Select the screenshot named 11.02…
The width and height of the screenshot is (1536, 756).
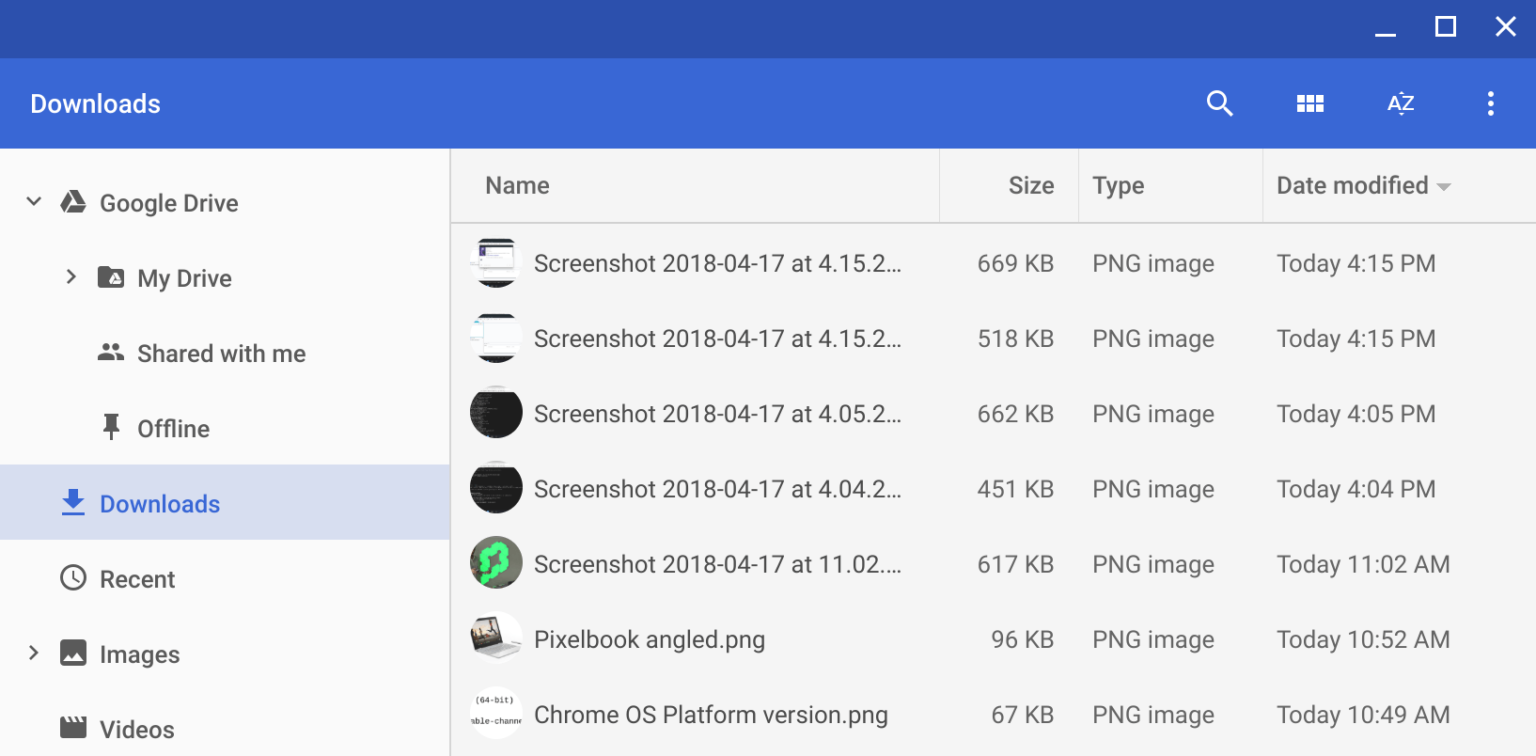(717, 563)
